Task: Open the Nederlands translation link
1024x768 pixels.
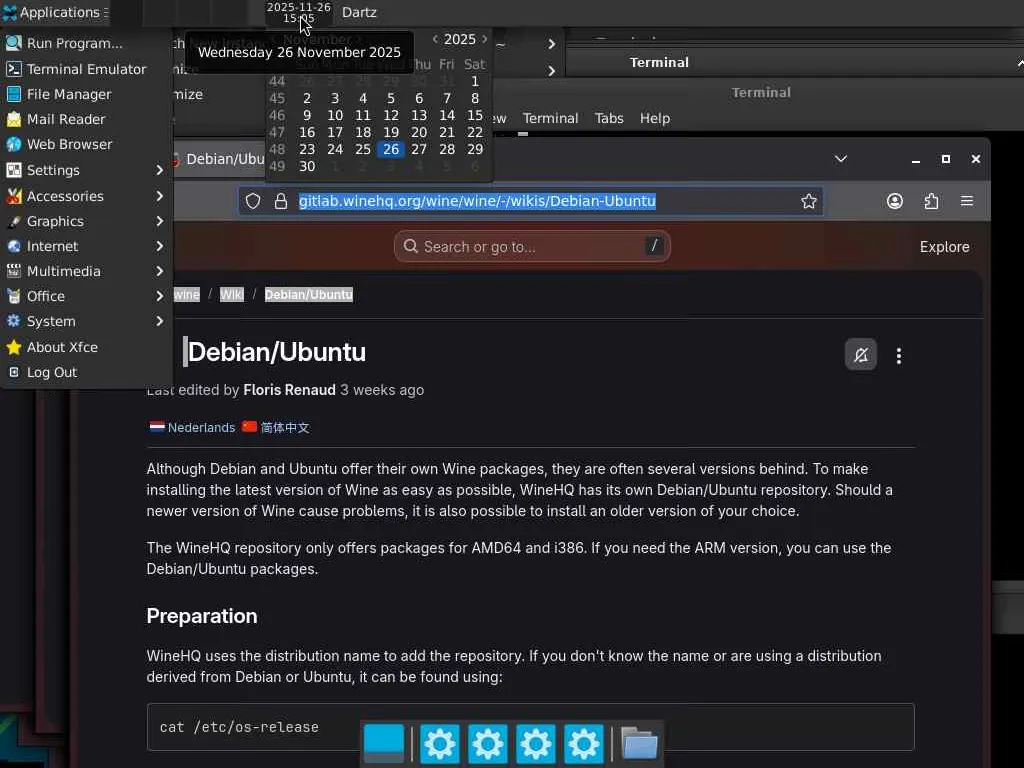Action: [x=201, y=427]
